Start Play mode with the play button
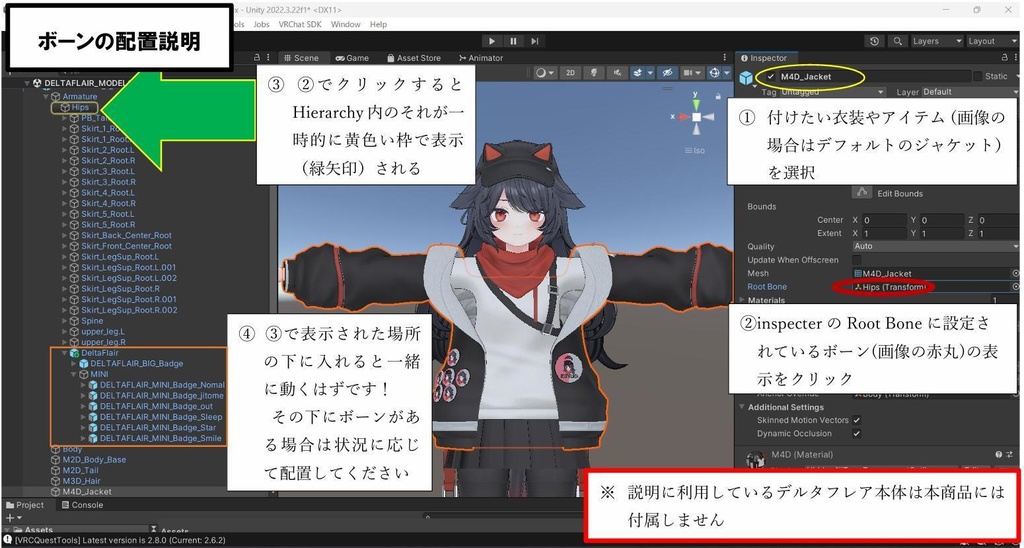This screenshot has width=1024, height=548. 492,41
